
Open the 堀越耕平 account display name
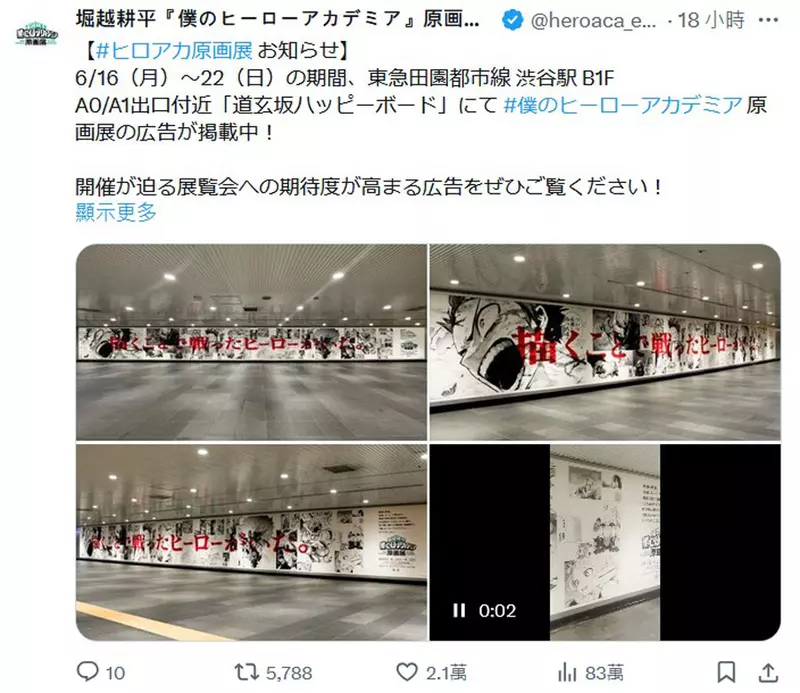(x=278, y=19)
